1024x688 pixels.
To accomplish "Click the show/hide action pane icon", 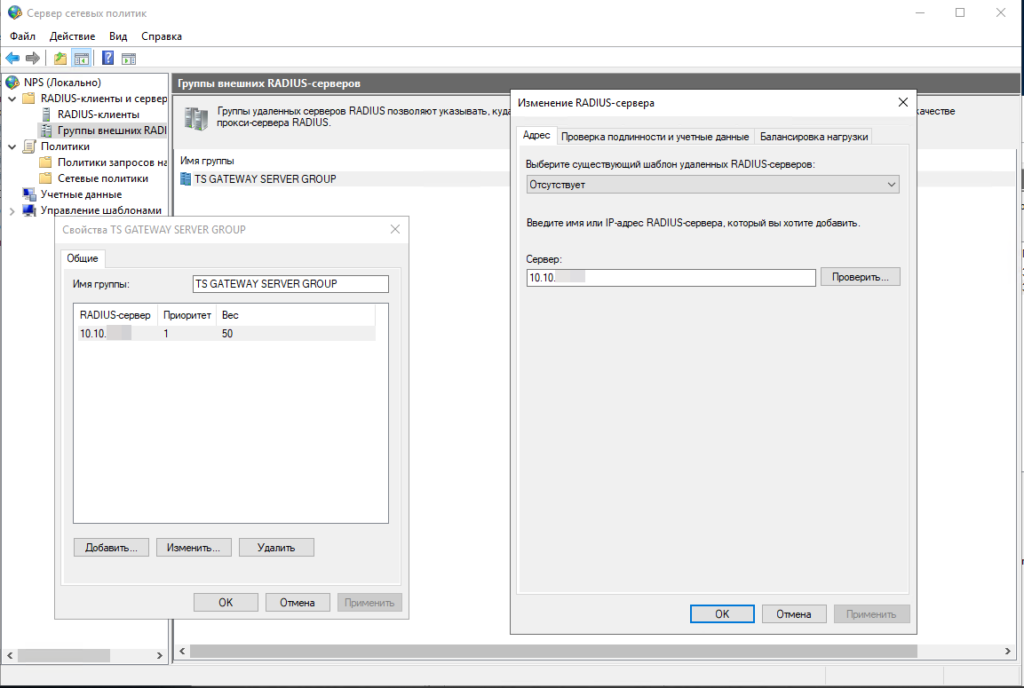I will pyautogui.click(x=128, y=58).
